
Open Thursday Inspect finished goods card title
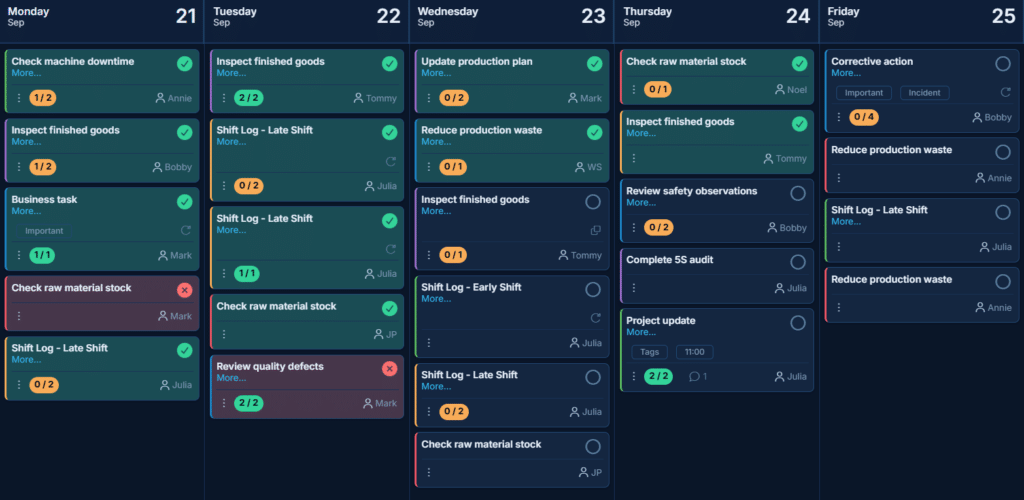click(x=680, y=121)
